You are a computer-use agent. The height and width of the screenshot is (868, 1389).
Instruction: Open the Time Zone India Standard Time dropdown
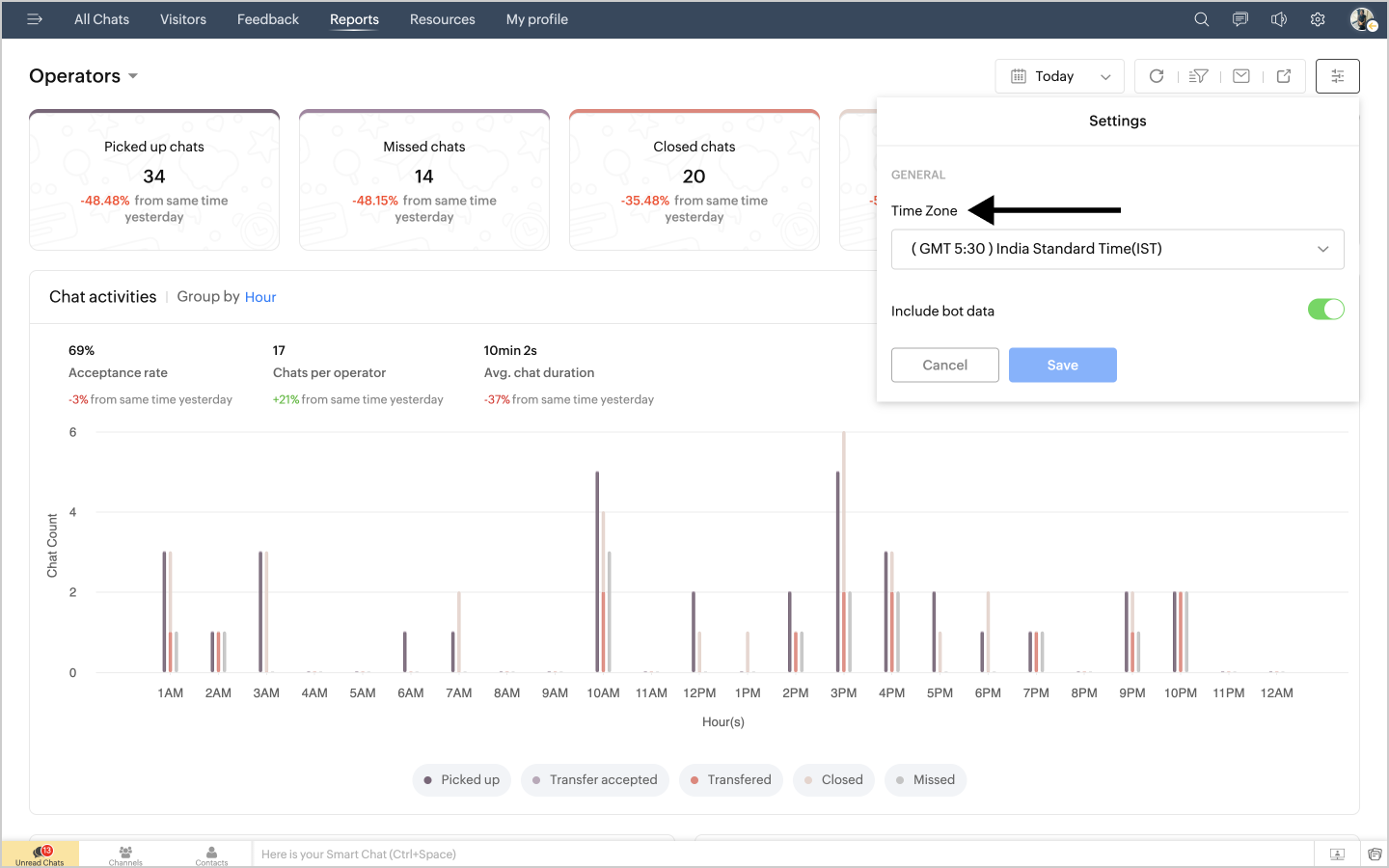click(1117, 249)
